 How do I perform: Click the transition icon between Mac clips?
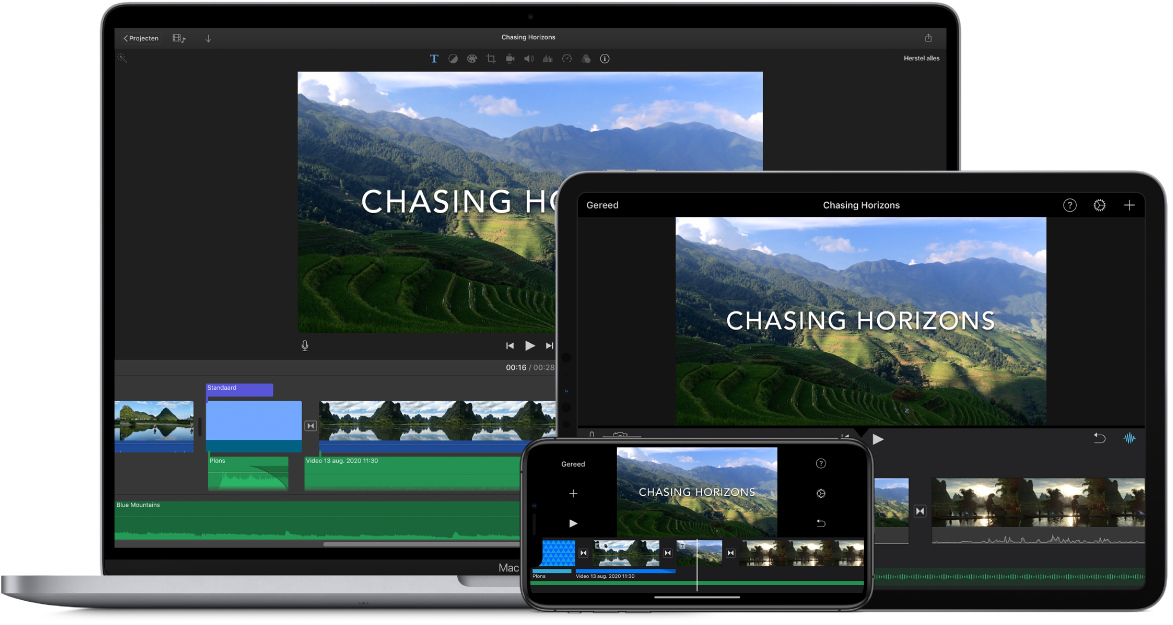click(x=310, y=425)
